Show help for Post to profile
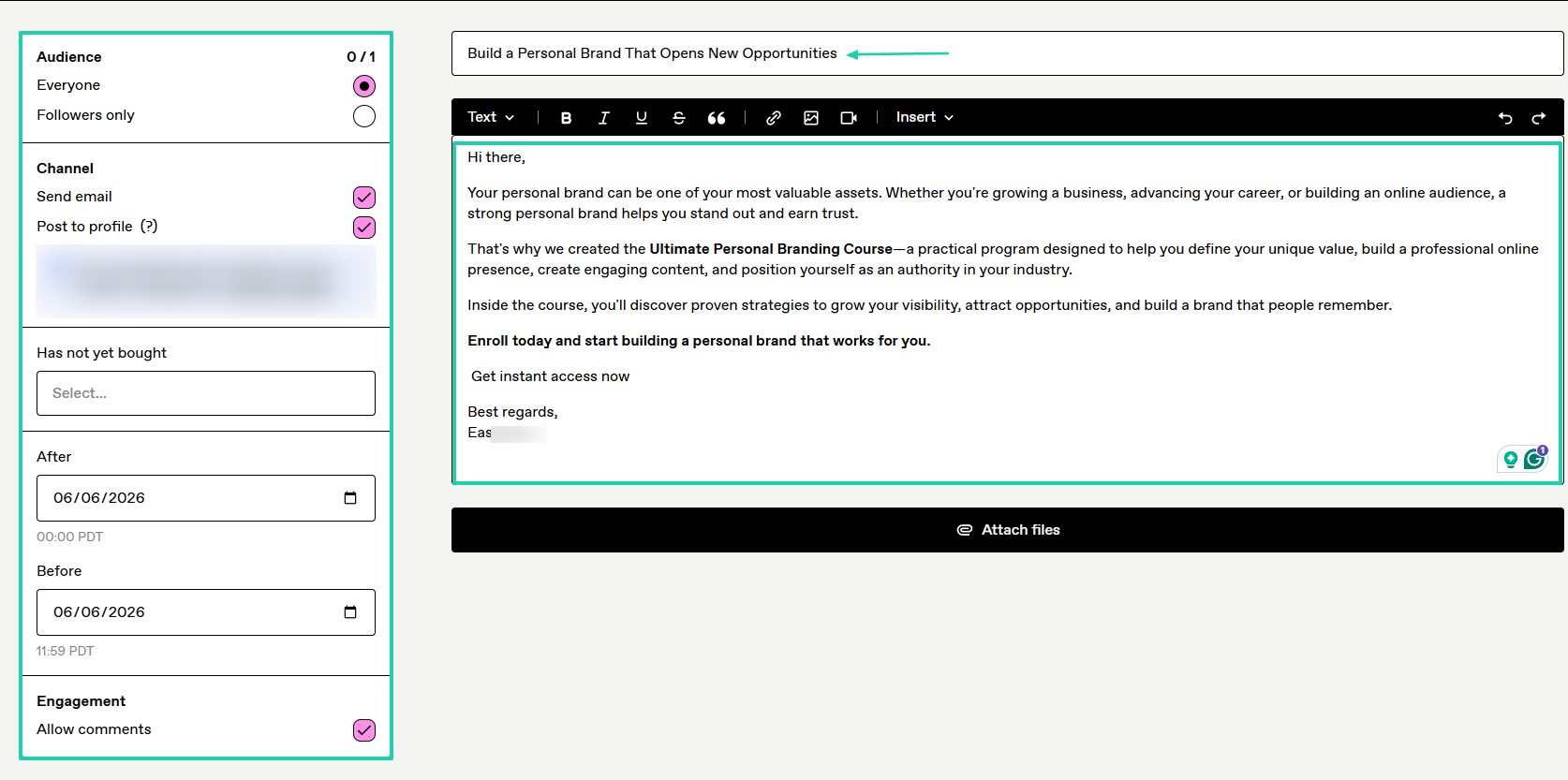1568x780 pixels. tap(149, 227)
